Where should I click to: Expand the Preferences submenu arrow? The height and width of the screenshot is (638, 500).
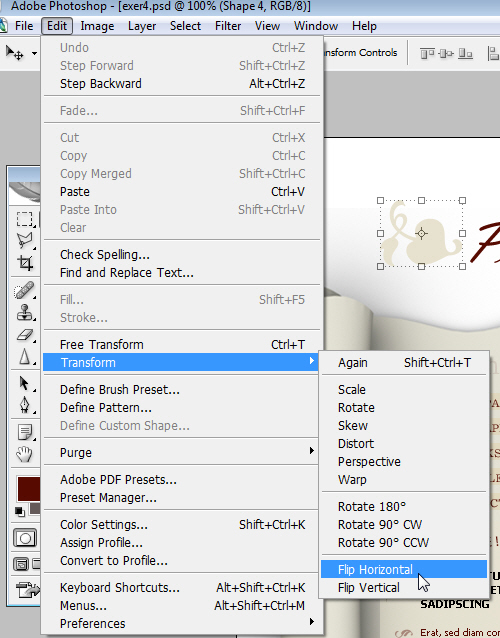pos(312,621)
